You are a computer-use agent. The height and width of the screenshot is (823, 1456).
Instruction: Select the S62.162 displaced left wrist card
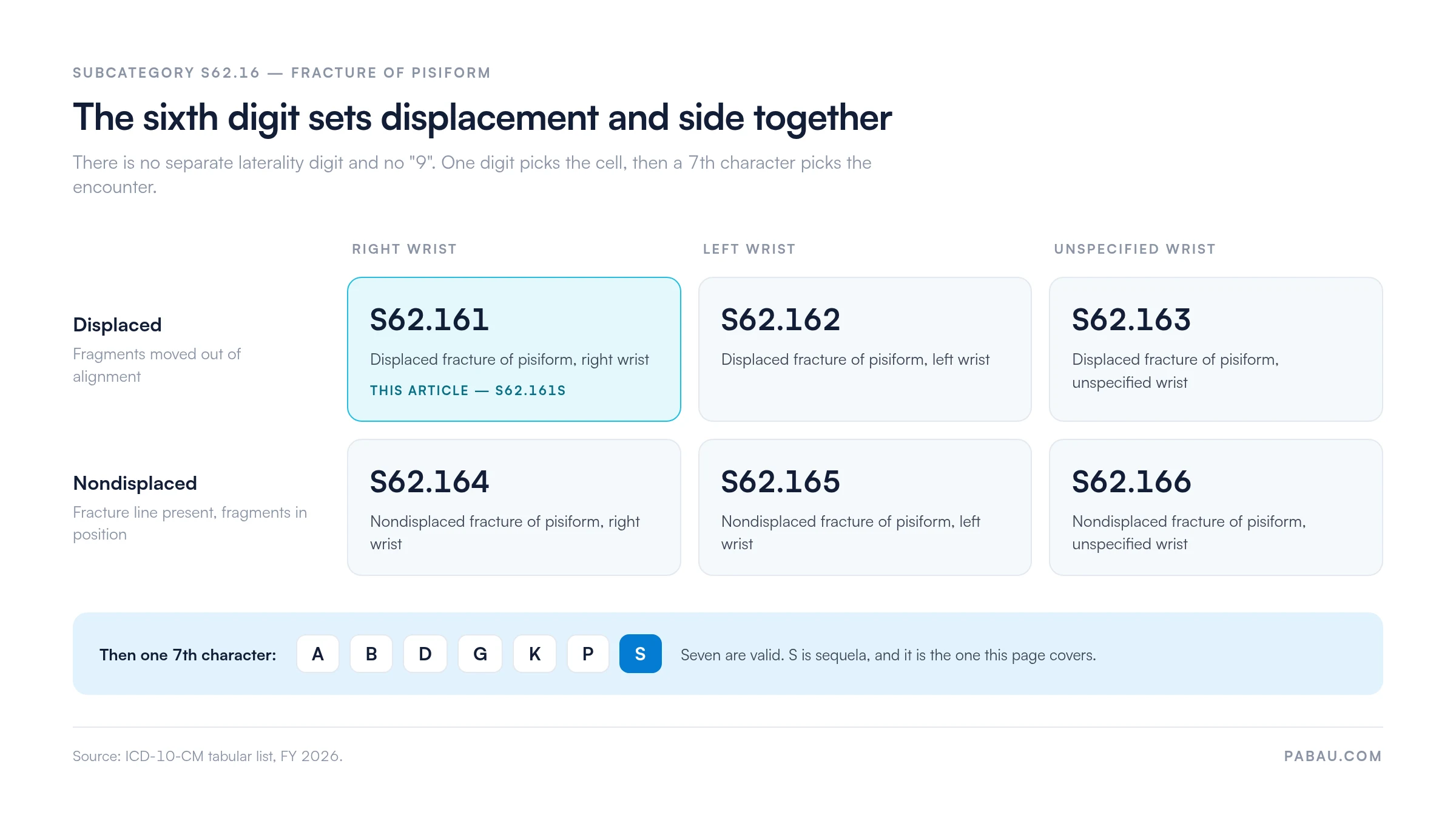[x=864, y=349]
